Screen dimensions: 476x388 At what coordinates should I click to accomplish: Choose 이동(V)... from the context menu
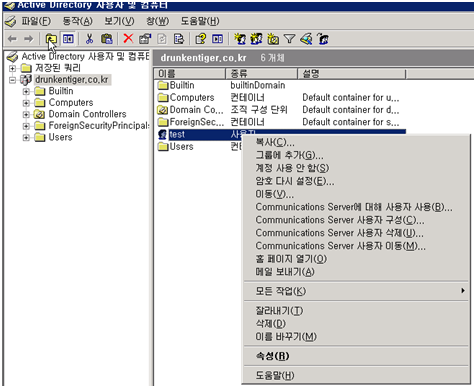pyautogui.click(x=356, y=194)
